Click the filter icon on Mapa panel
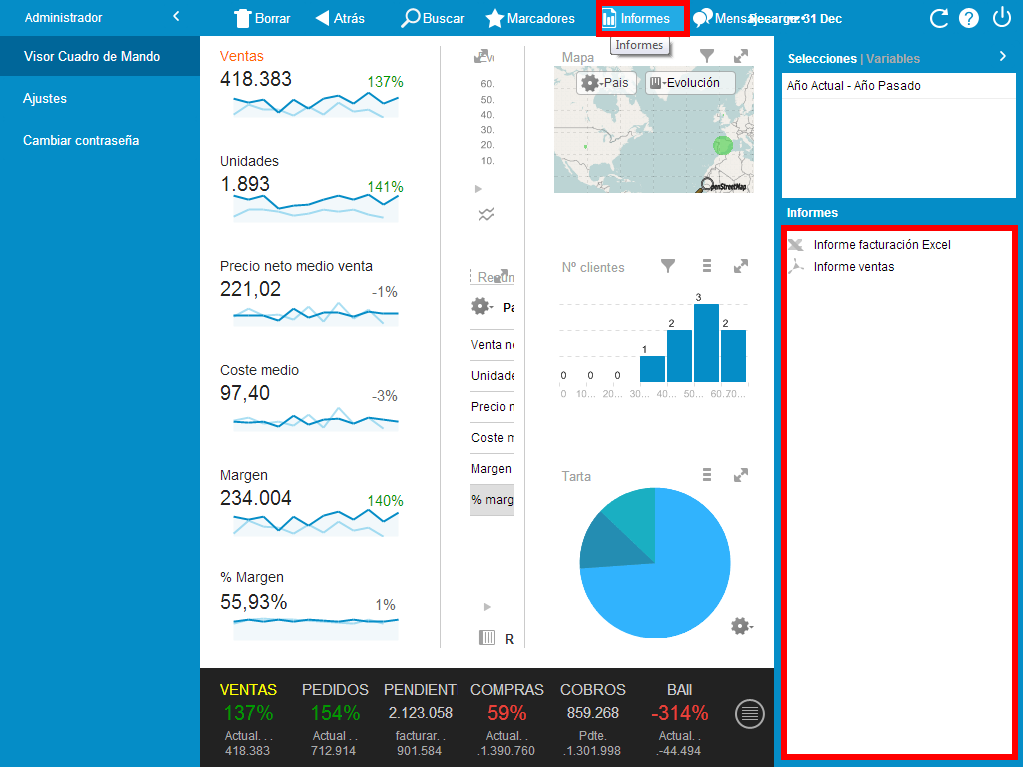The height and width of the screenshot is (767, 1023). (707, 57)
